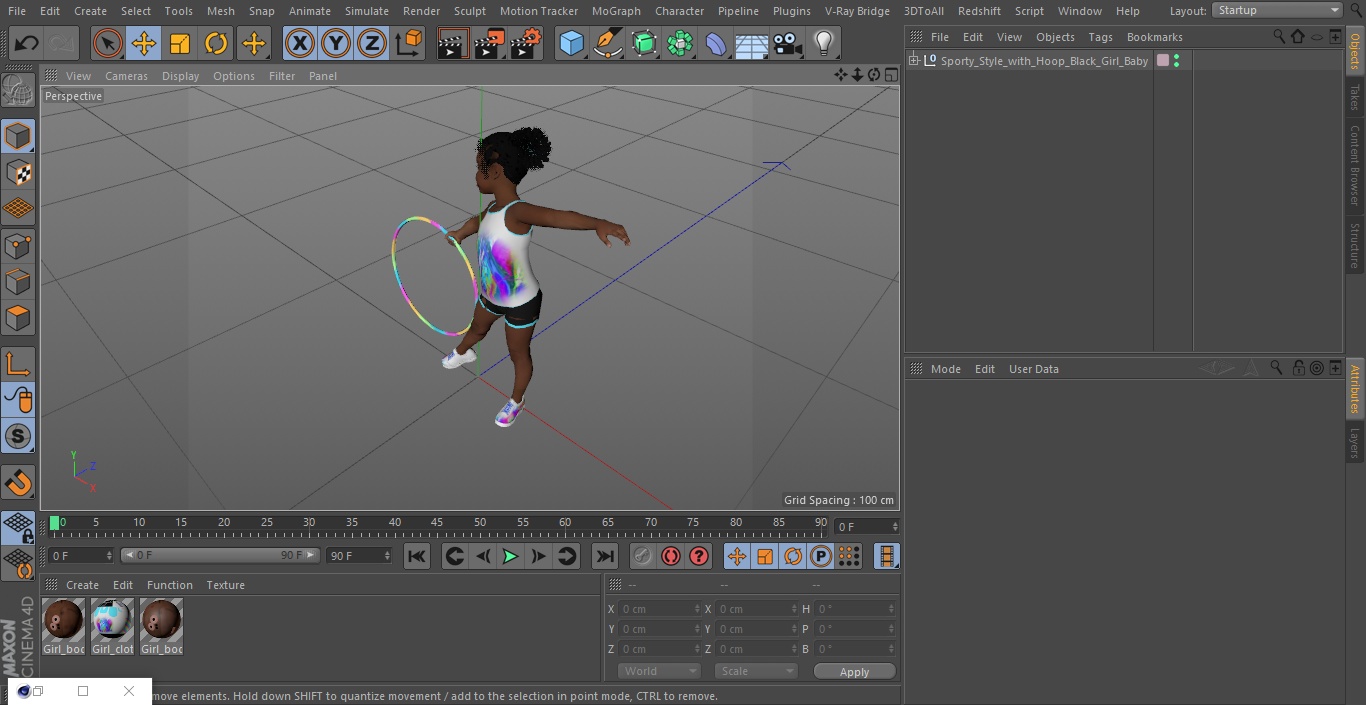Screen dimensions: 1366x705
Task: Open Edit Render Settings icon
Action: (526, 43)
